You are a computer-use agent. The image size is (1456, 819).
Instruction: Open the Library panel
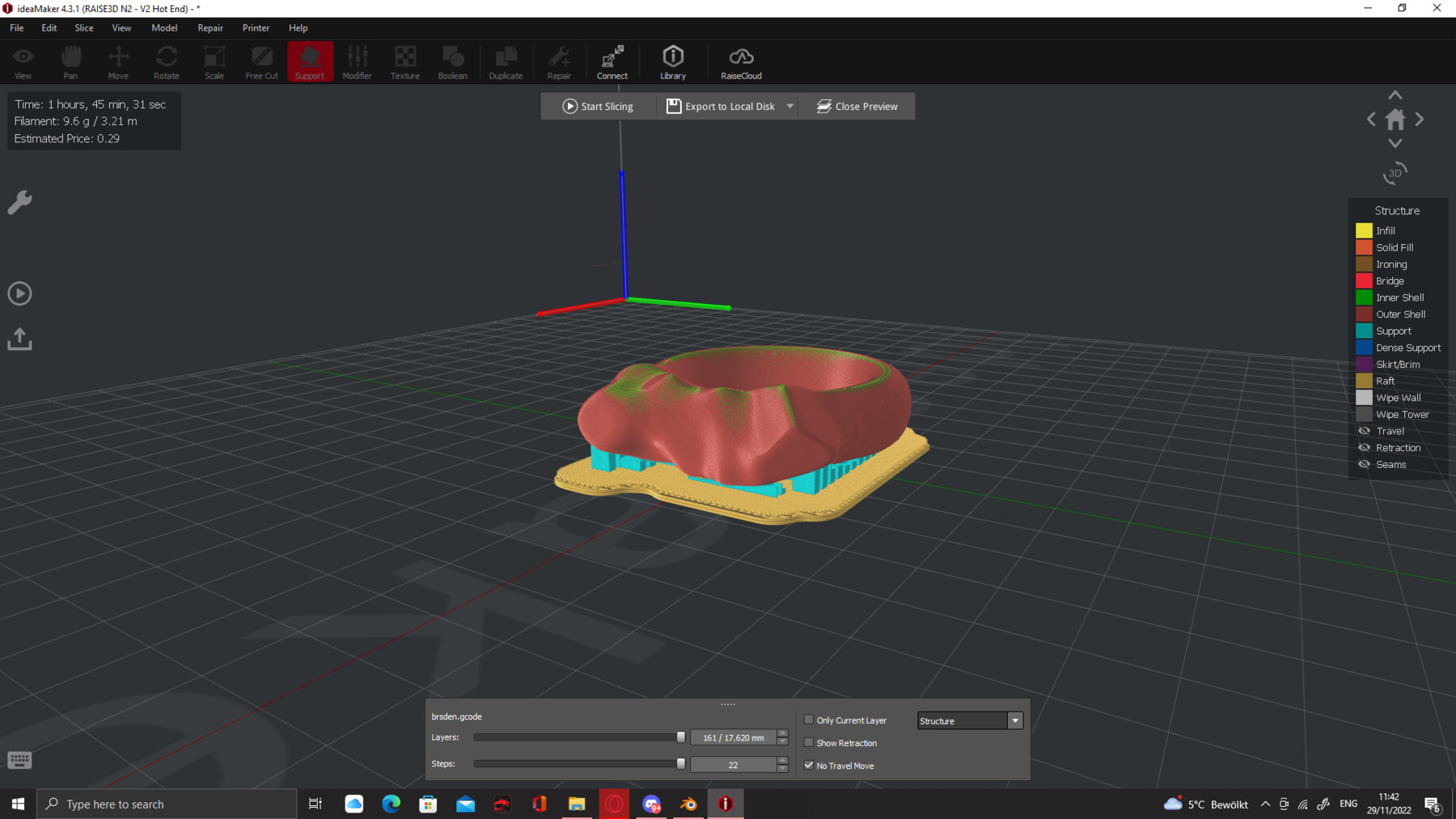click(672, 61)
